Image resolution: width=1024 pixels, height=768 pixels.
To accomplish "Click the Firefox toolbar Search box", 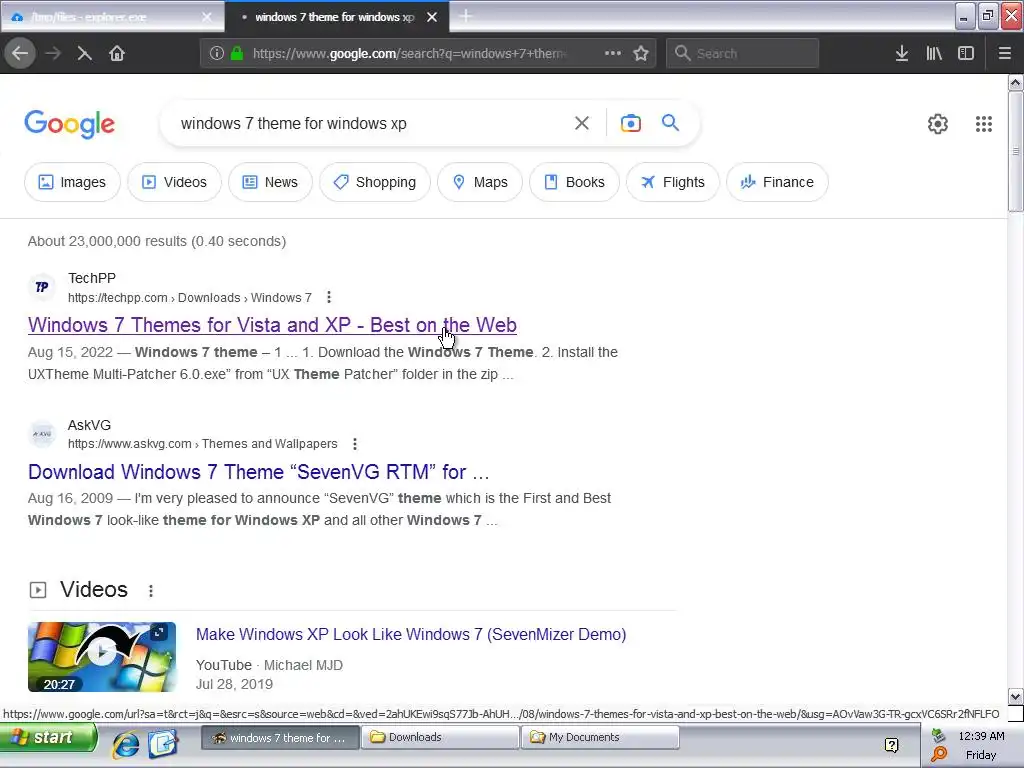I will [x=743, y=54].
